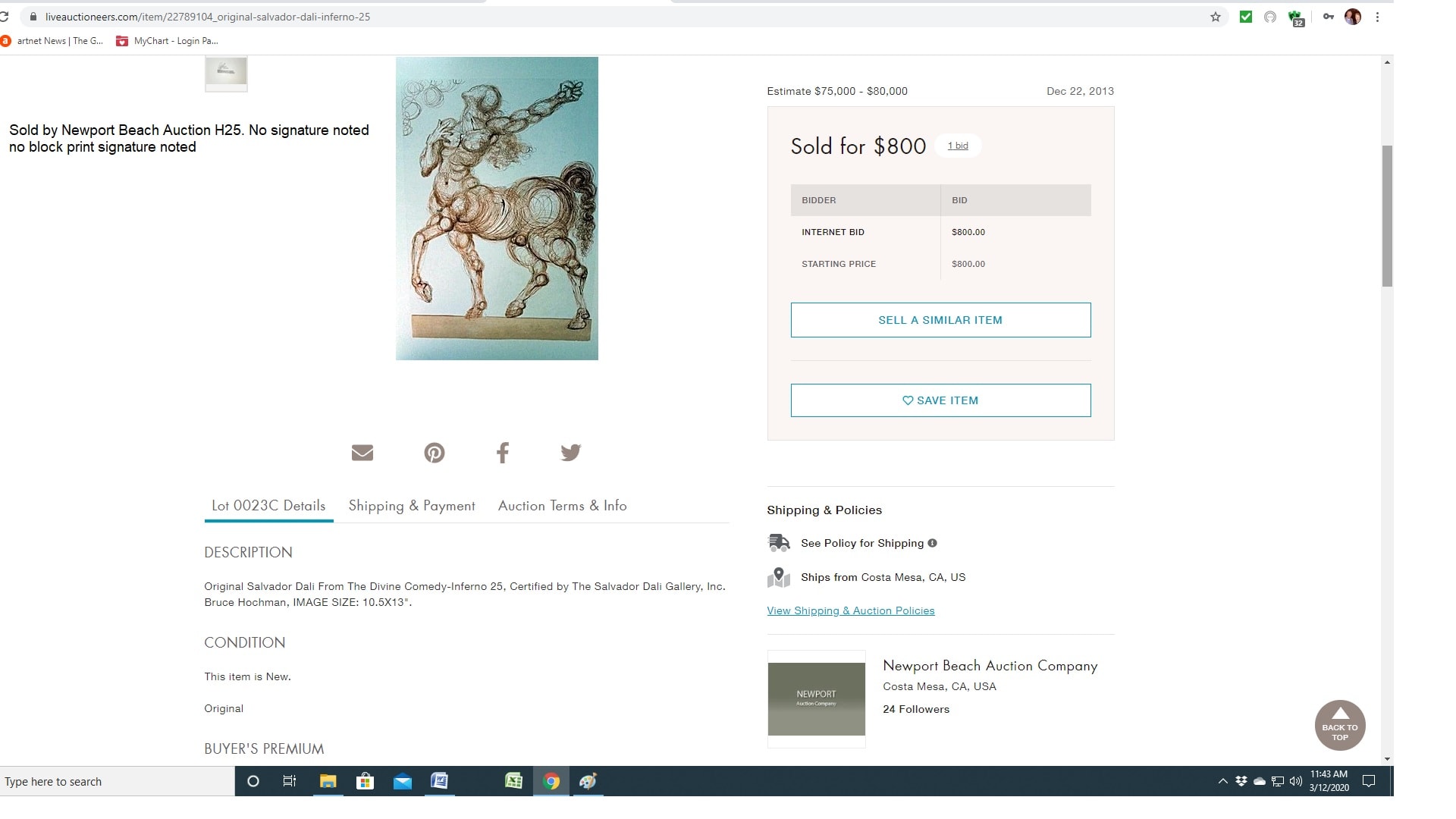Select the small thumbnail image of artwork
Viewport: 1456px width, 819px height.
pyautogui.click(x=226, y=73)
